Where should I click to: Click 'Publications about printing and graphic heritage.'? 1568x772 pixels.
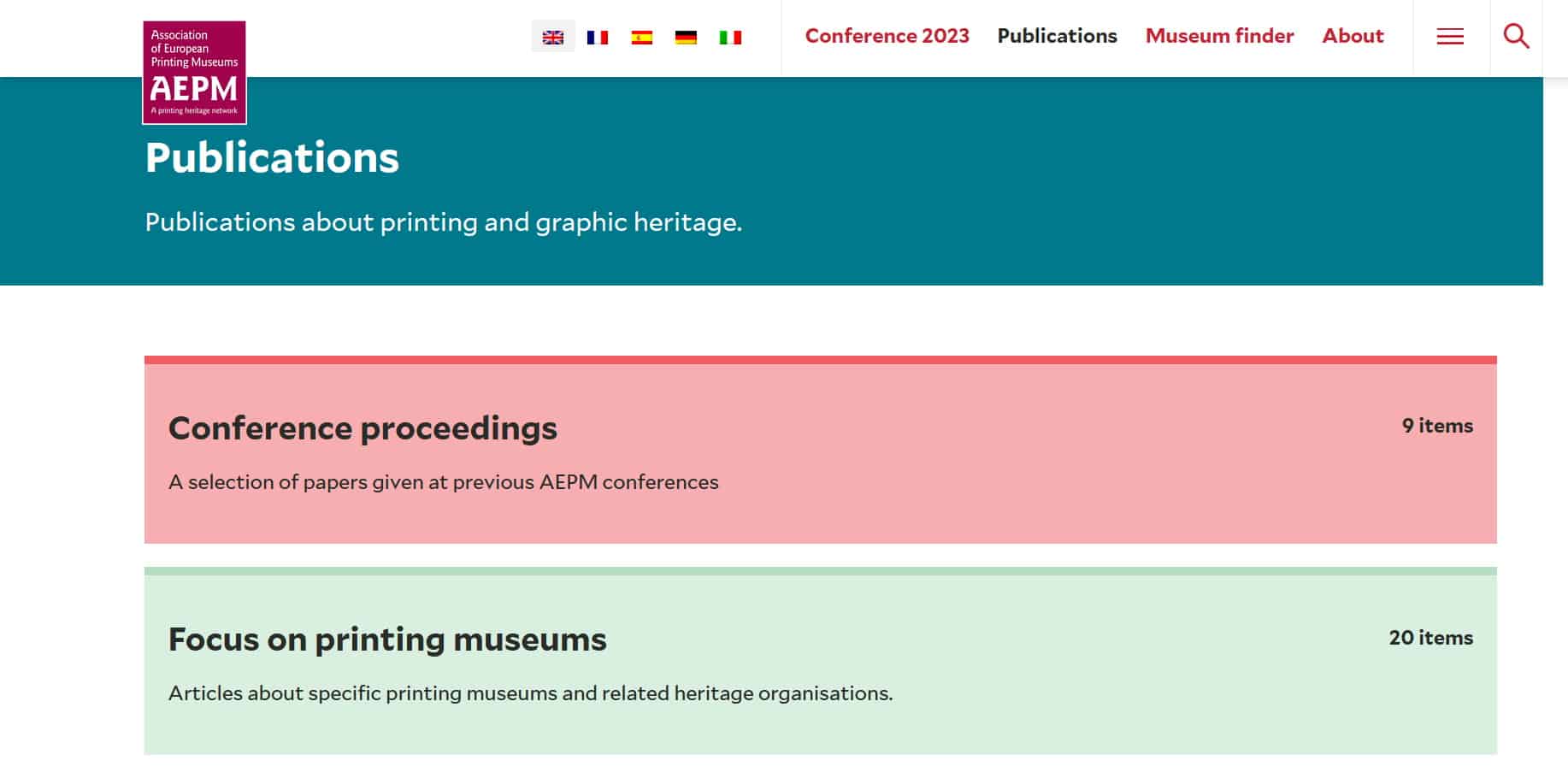coord(443,222)
